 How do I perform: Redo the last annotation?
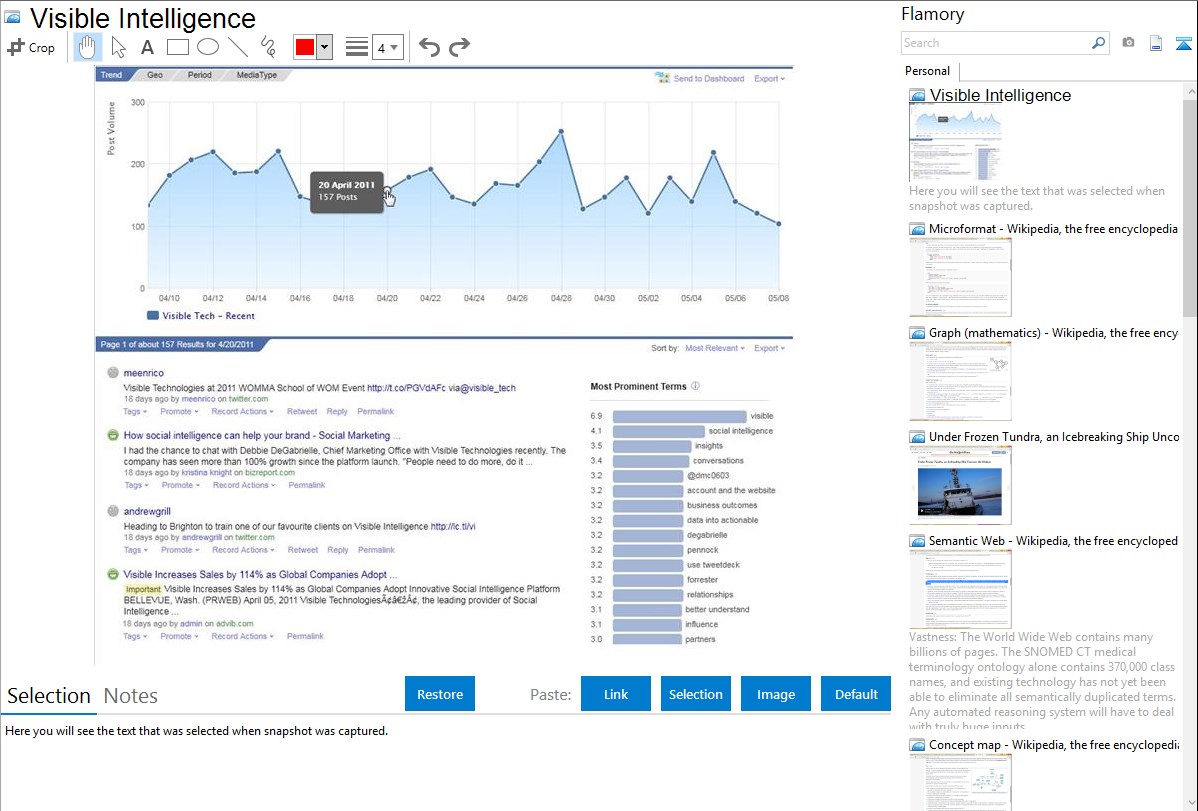(459, 47)
